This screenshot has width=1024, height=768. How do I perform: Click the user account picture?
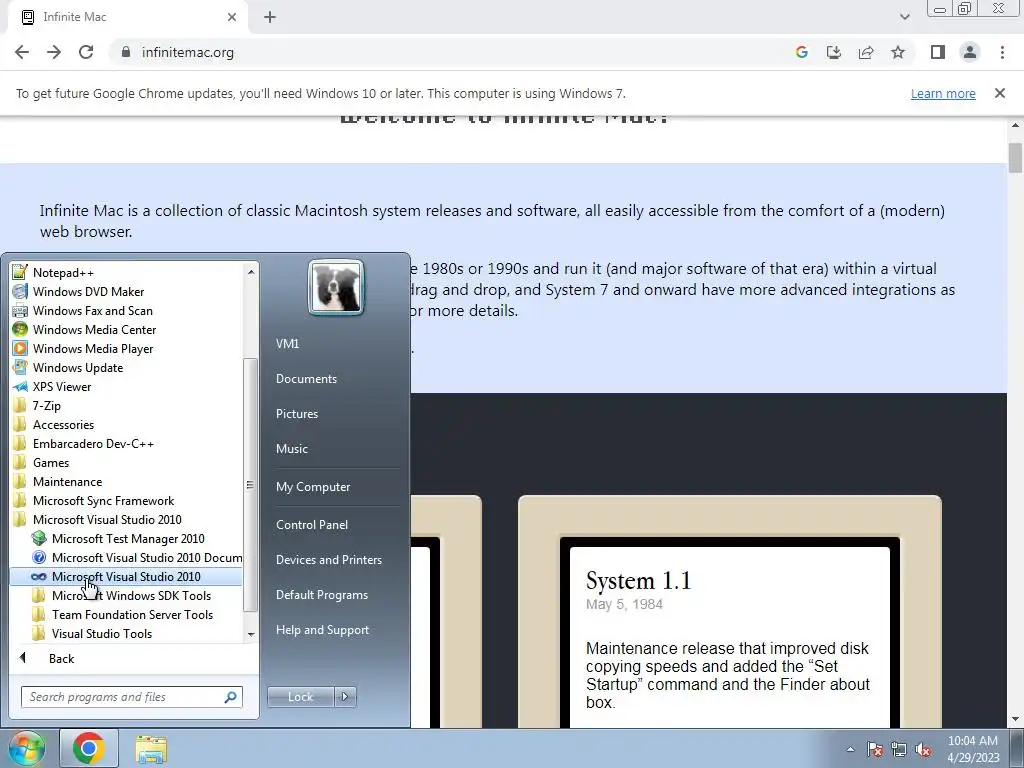pyautogui.click(x=336, y=287)
